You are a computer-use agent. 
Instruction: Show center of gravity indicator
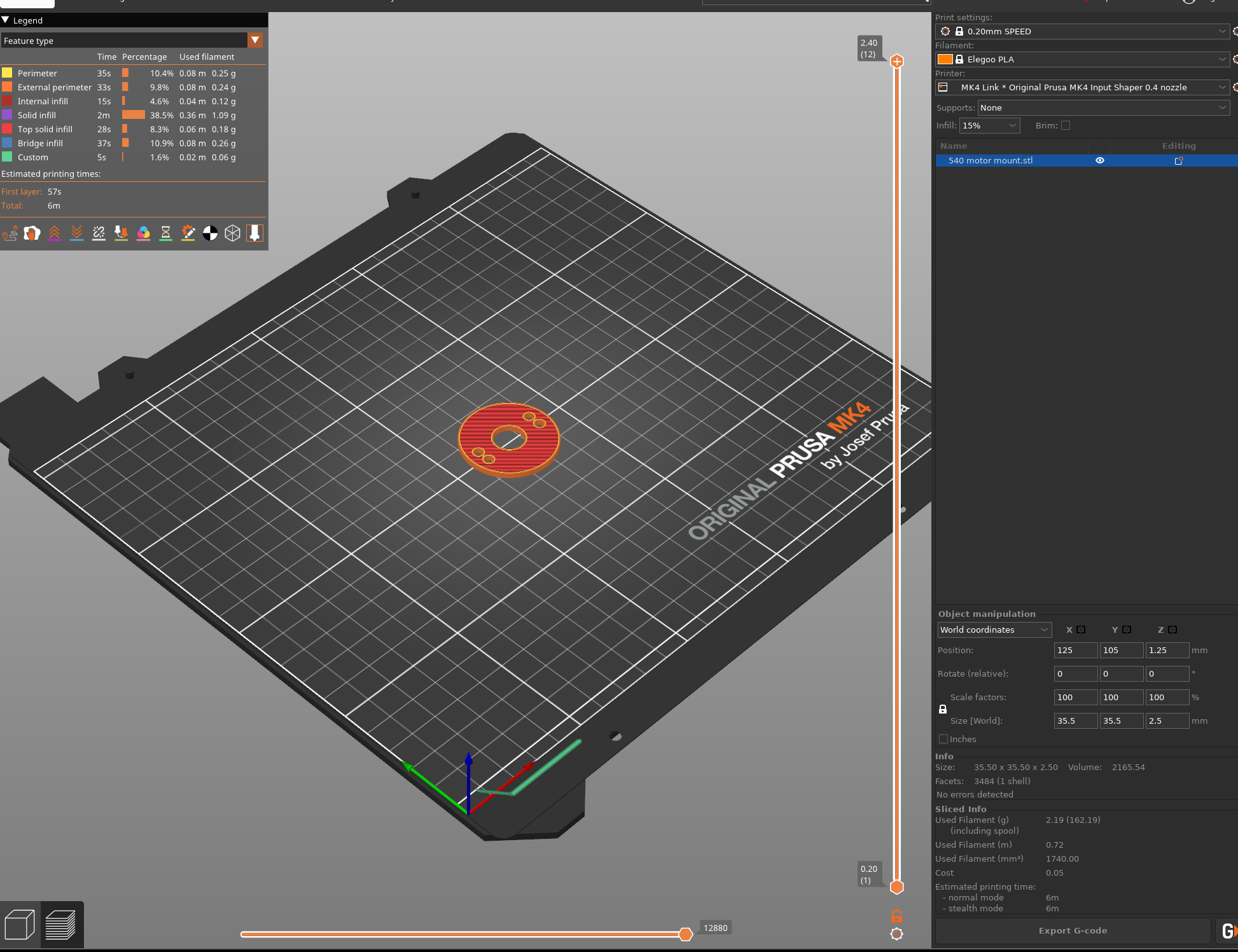pyautogui.click(x=210, y=233)
